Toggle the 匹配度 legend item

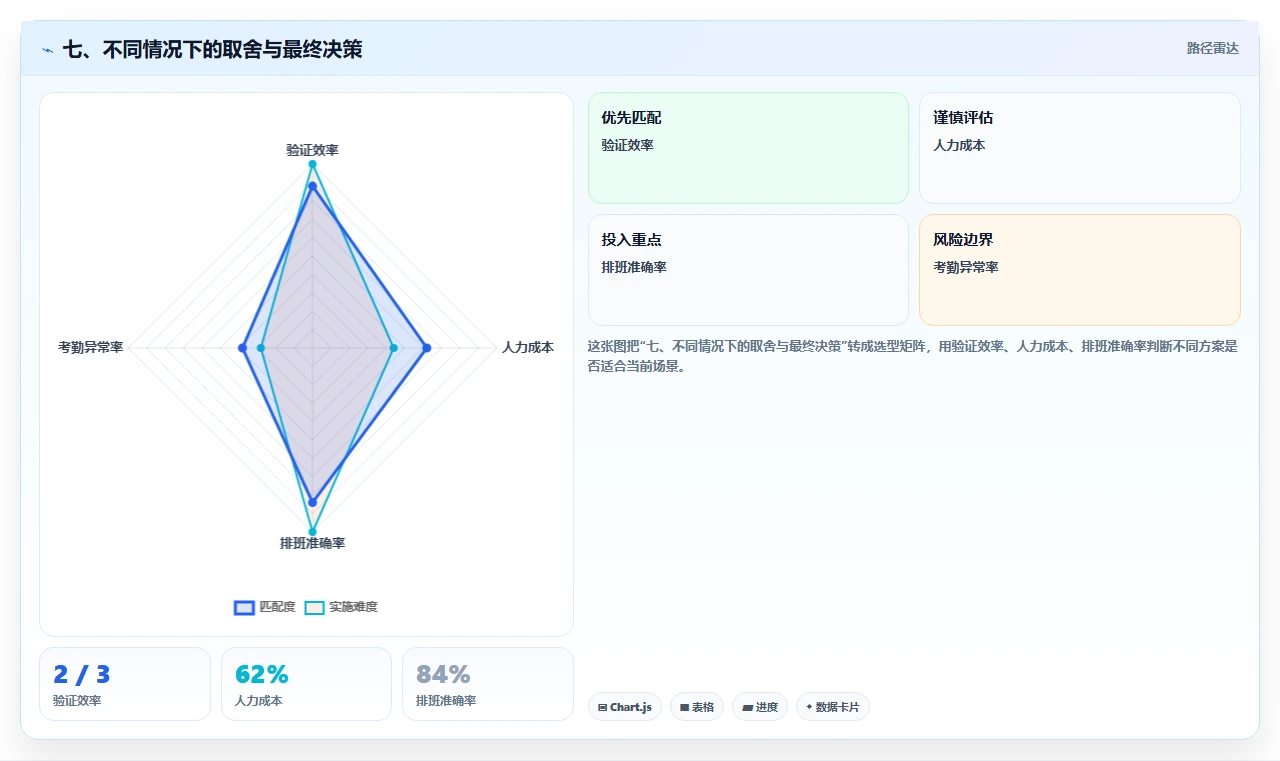[265, 607]
